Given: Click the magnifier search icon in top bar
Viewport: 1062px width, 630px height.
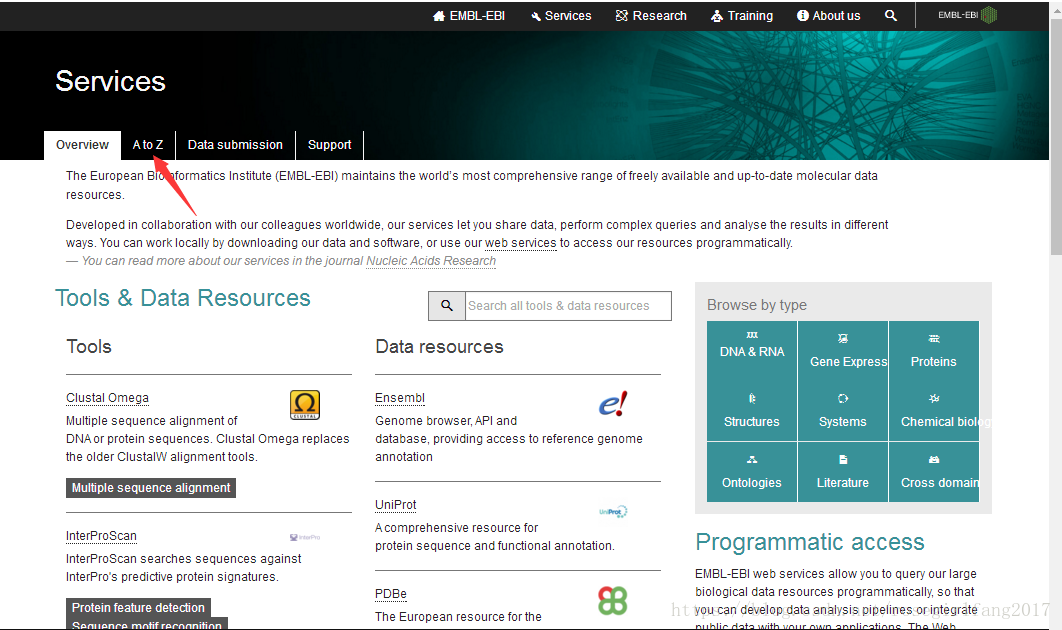Looking at the screenshot, I should [x=891, y=16].
